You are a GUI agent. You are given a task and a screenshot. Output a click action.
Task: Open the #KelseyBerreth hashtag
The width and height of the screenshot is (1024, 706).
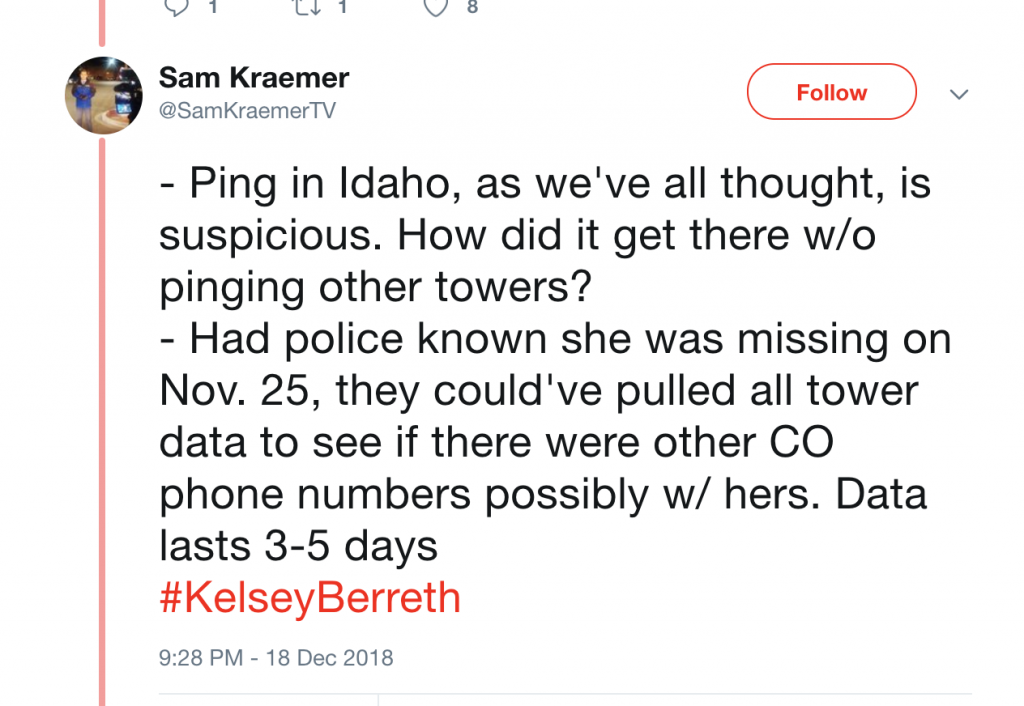(x=310, y=598)
